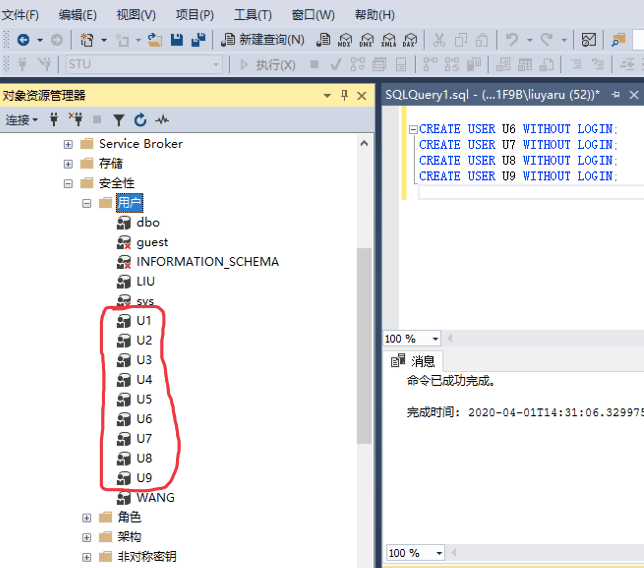Select the guest user

click(152, 242)
